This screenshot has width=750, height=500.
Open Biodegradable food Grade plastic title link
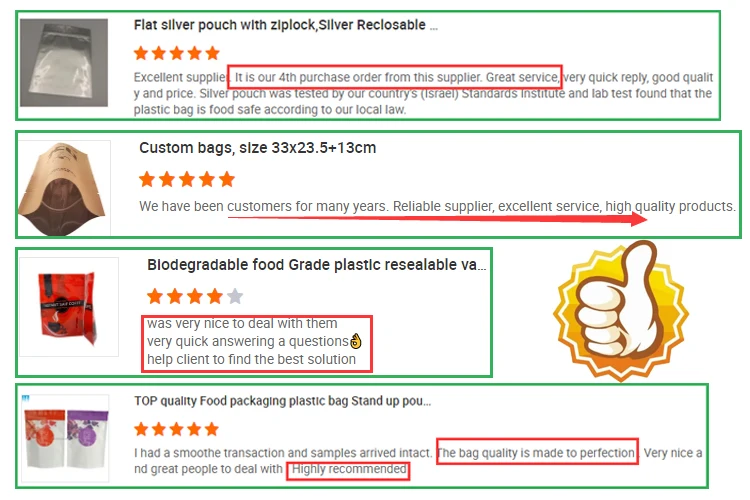coord(316,265)
